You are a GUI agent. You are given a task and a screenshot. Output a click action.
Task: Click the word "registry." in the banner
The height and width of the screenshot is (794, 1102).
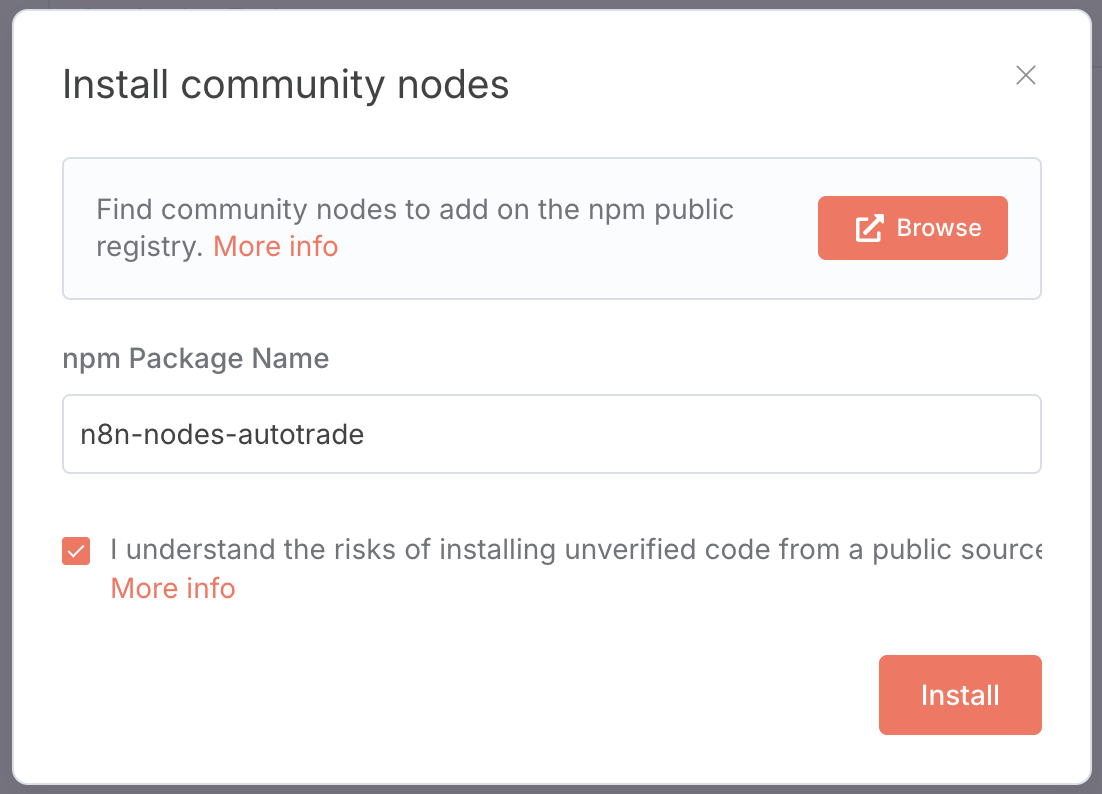tap(148, 246)
